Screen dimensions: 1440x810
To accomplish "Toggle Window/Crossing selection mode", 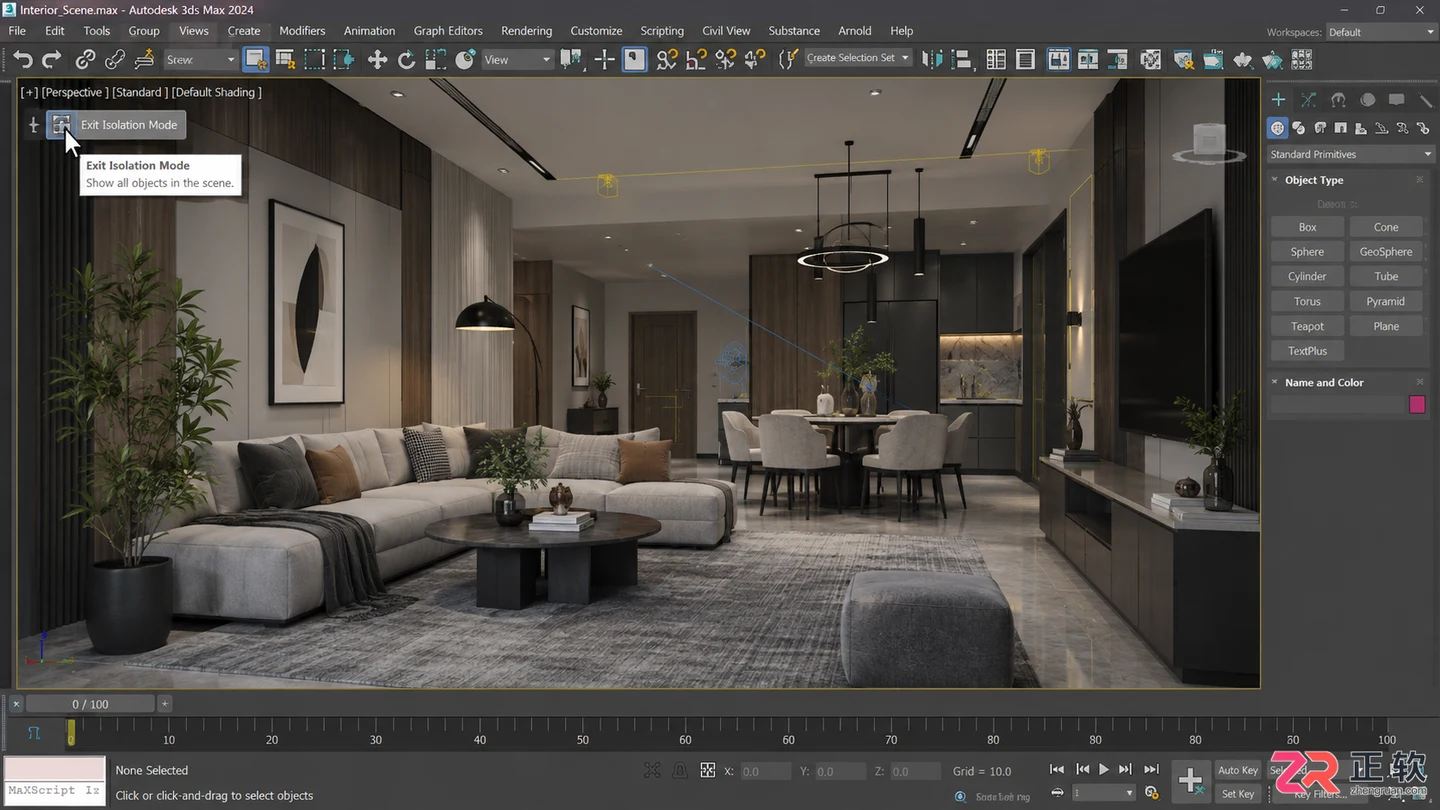I will (x=343, y=59).
